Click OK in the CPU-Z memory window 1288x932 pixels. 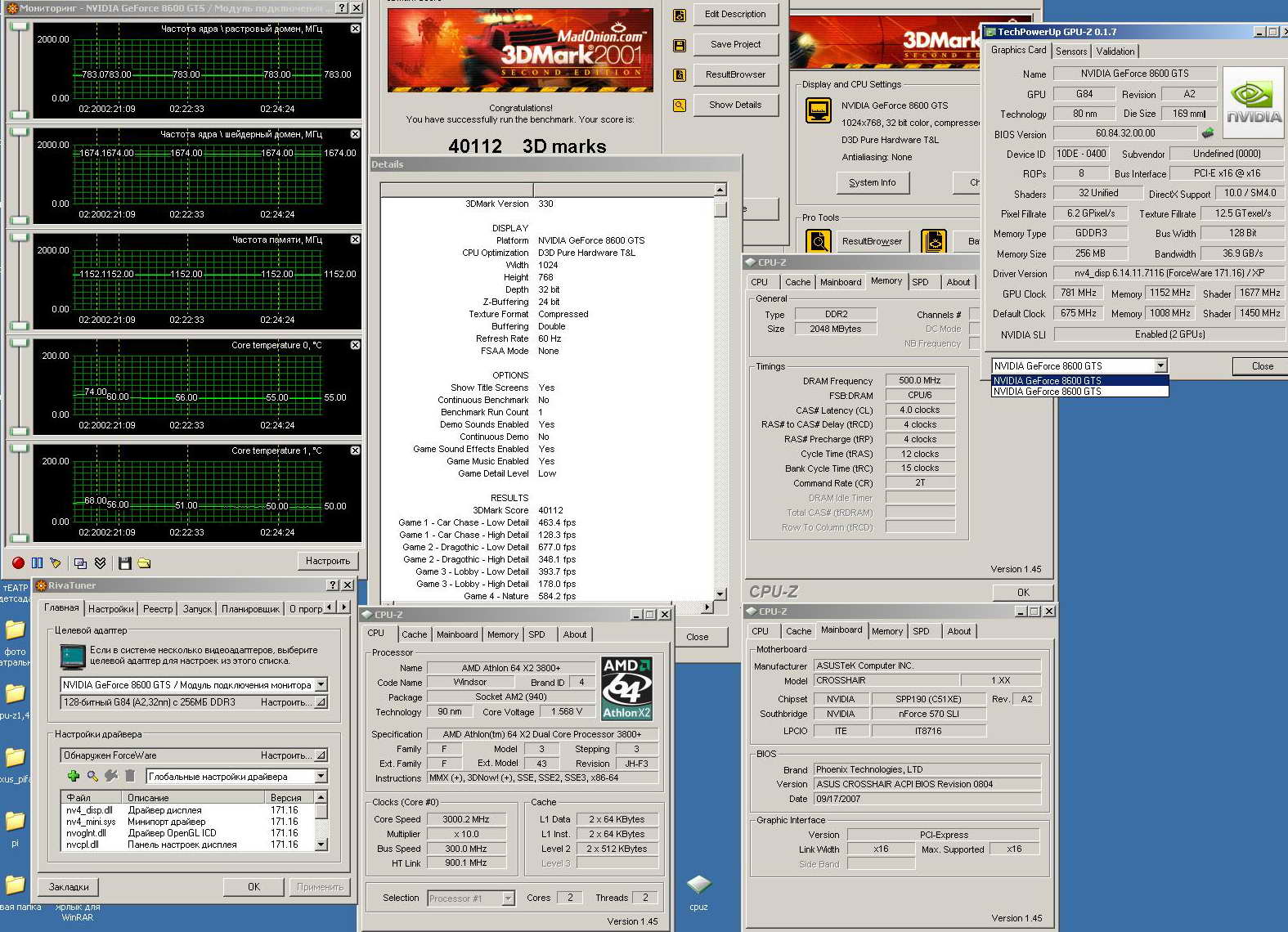pyautogui.click(x=1023, y=592)
